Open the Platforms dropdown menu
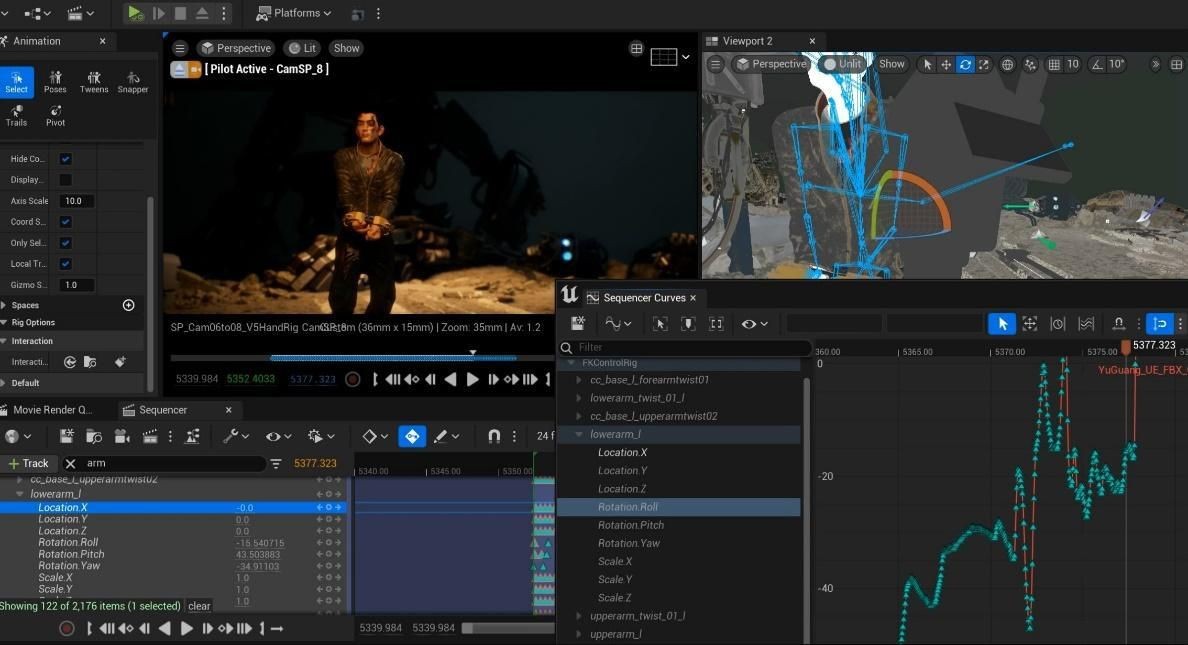 pos(295,13)
